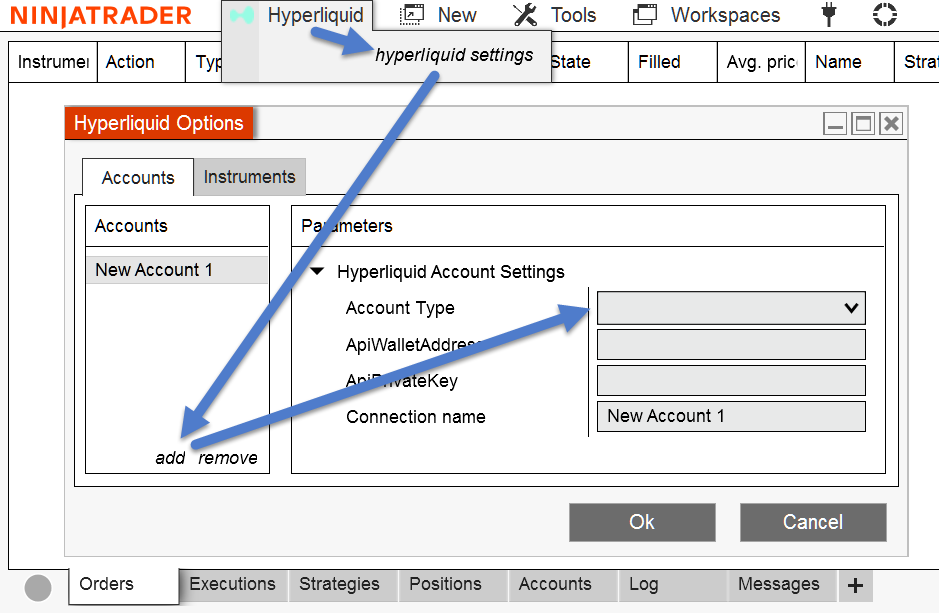Click the ApiWalletAddress input field

(731, 345)
